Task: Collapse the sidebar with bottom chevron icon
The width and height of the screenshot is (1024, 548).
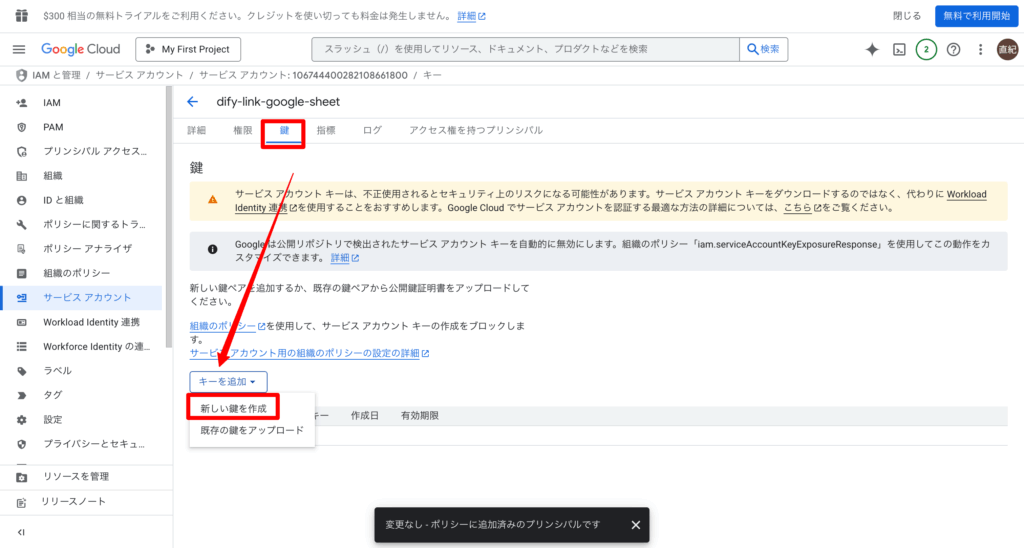Action: click(x=21, y=532)
